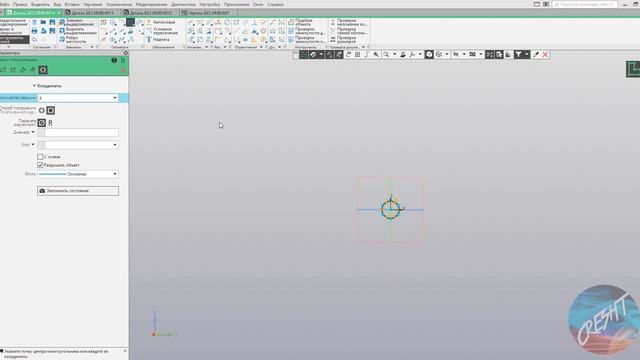Open the Моделирование menu
640x360 pixels.
tap(151, 4)
